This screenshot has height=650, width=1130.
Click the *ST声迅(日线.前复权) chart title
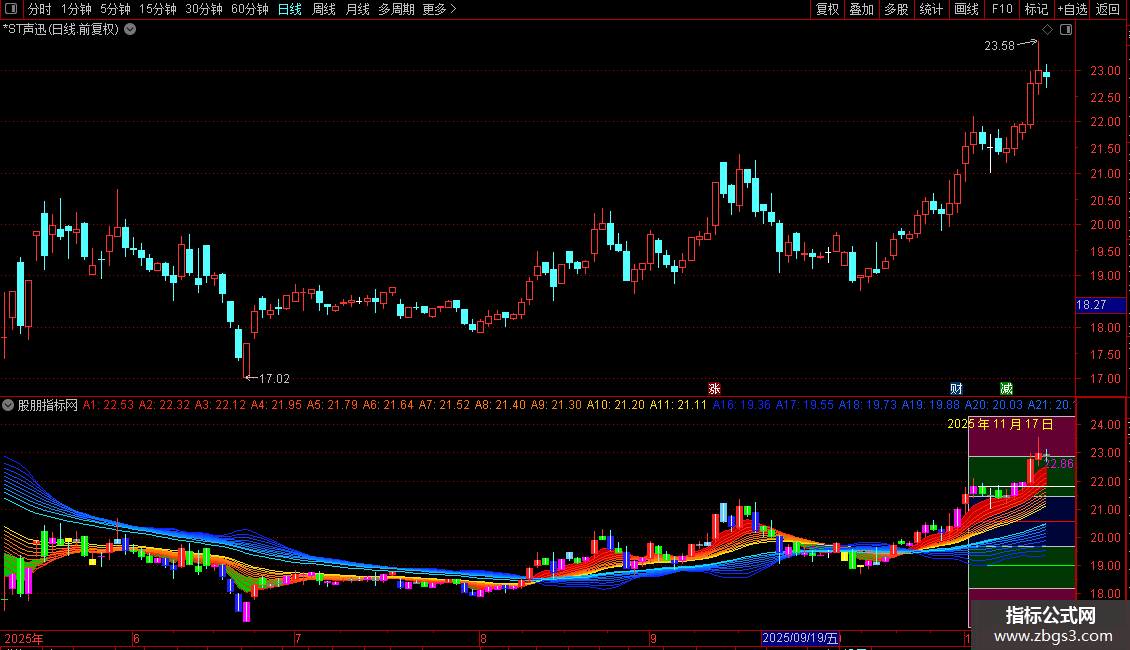pos(61,30)
